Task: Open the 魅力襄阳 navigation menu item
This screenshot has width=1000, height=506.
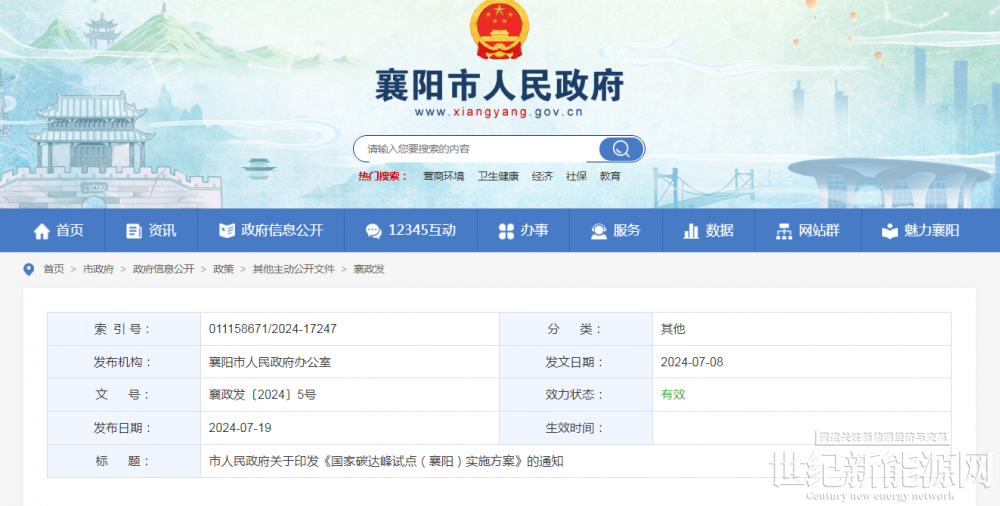Action: pos(931,231)
